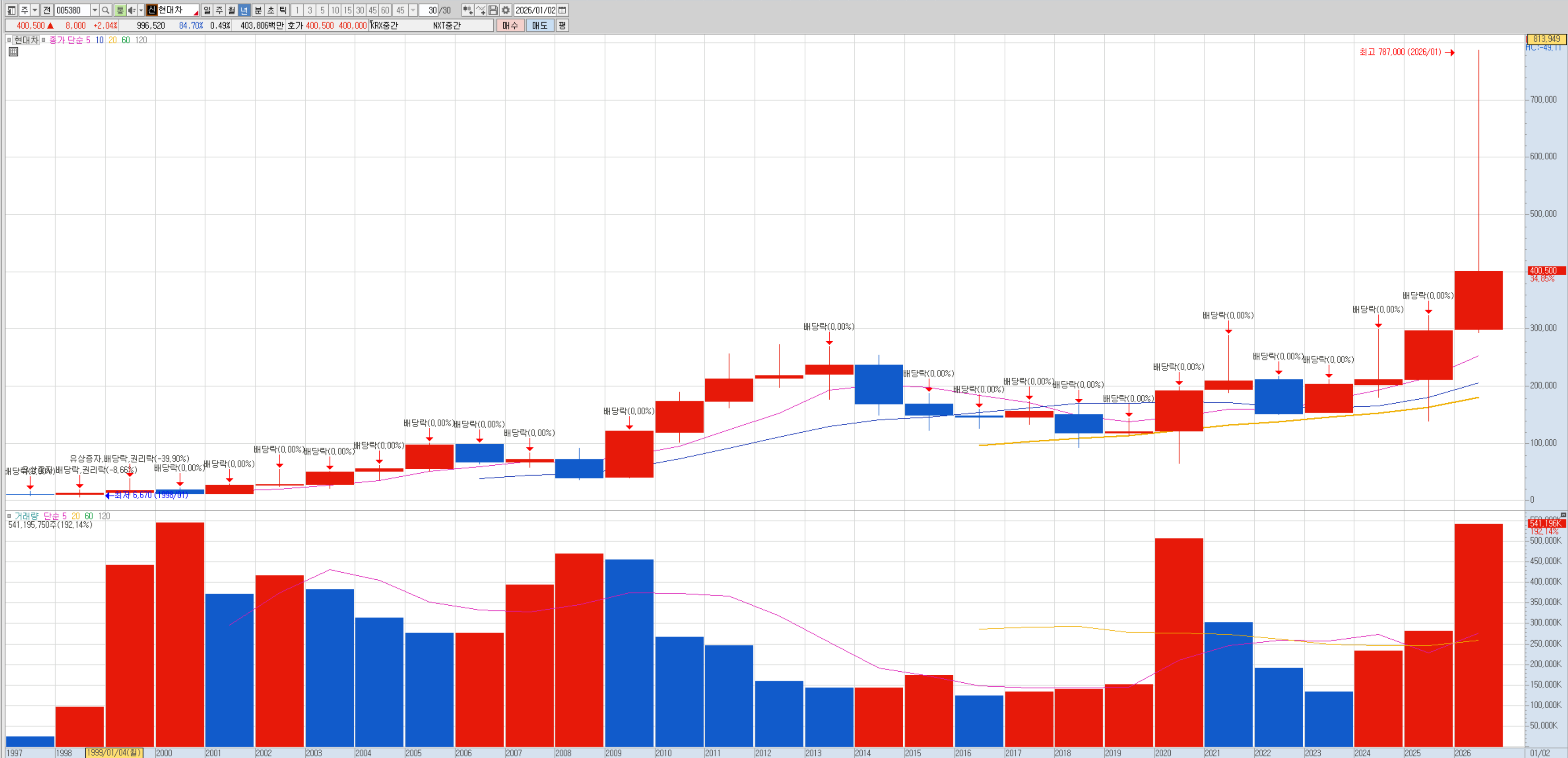Viewport: 1568px width, 758px height.
Task: Click the 403,806백만 trading value
Action: pyautogui.click(x=262, y=26)
